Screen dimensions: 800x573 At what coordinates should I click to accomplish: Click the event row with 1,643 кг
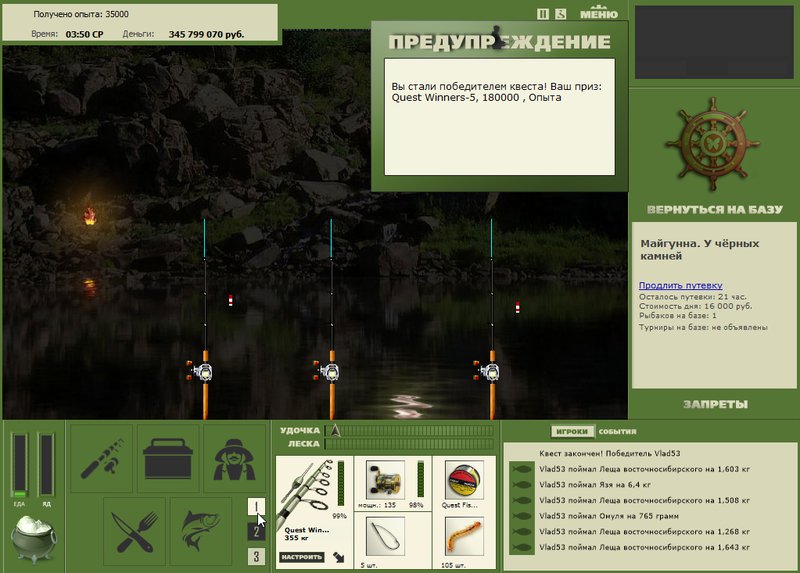[x=644, y=547]
